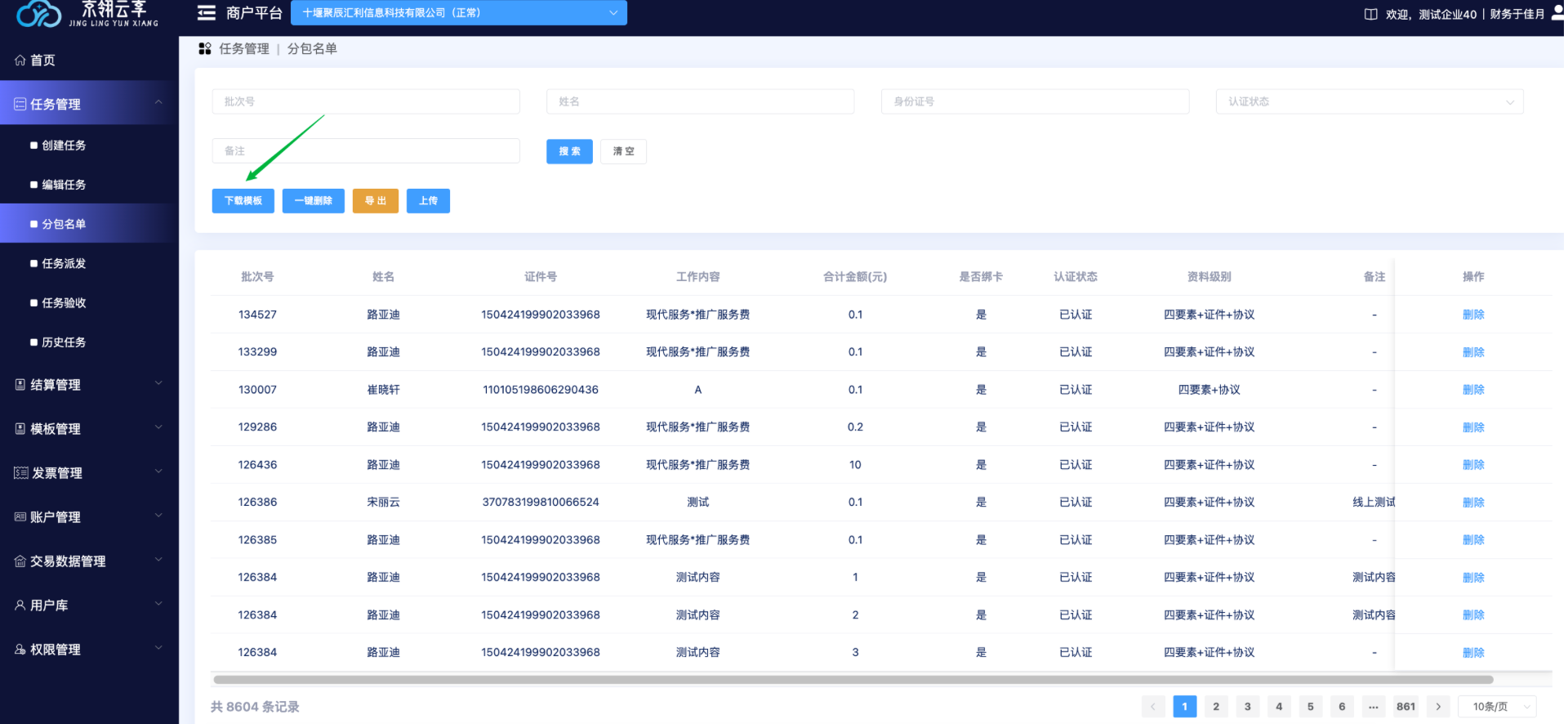This screenshot has width=1568, height=724.
Task: Click the 权限管理 sidebar icon
Action: 20,650
